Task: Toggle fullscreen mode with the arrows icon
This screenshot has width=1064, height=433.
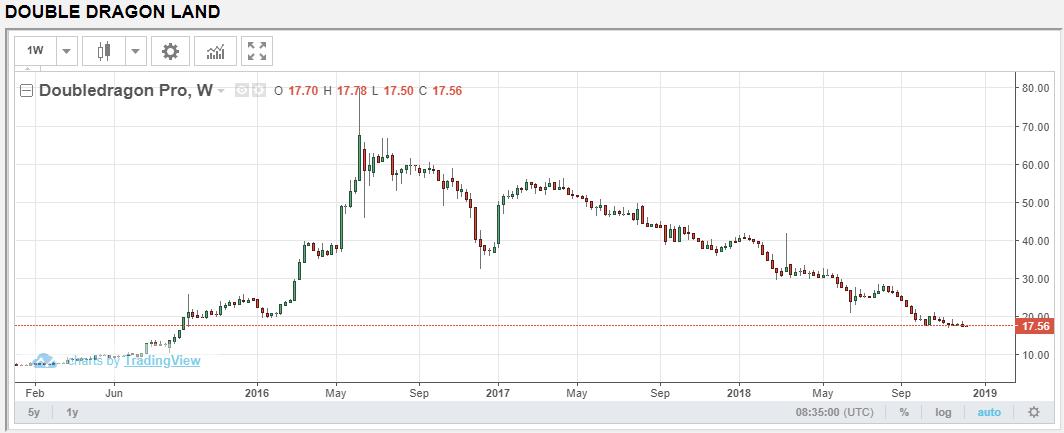Action: [x=257, y=51]
